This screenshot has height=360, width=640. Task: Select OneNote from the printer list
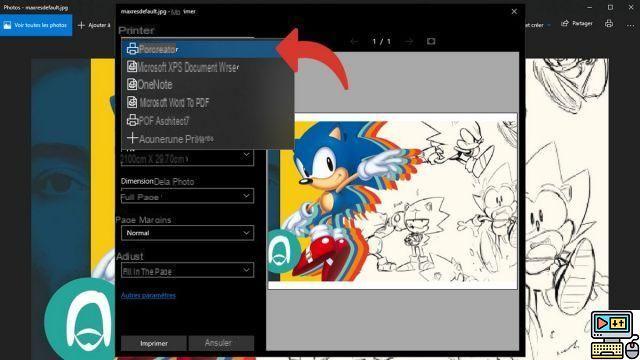coord(207,84)
